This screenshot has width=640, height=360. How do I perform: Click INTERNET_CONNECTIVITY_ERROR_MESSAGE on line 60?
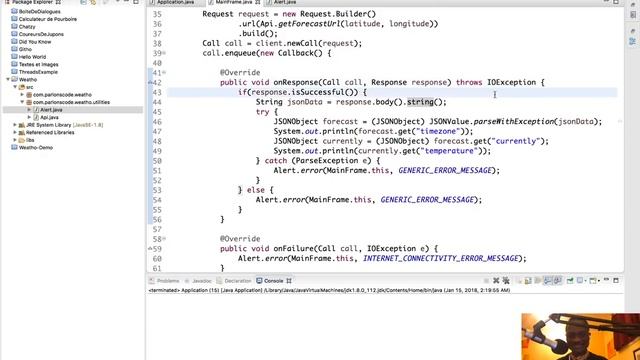[x=441, y=258]
